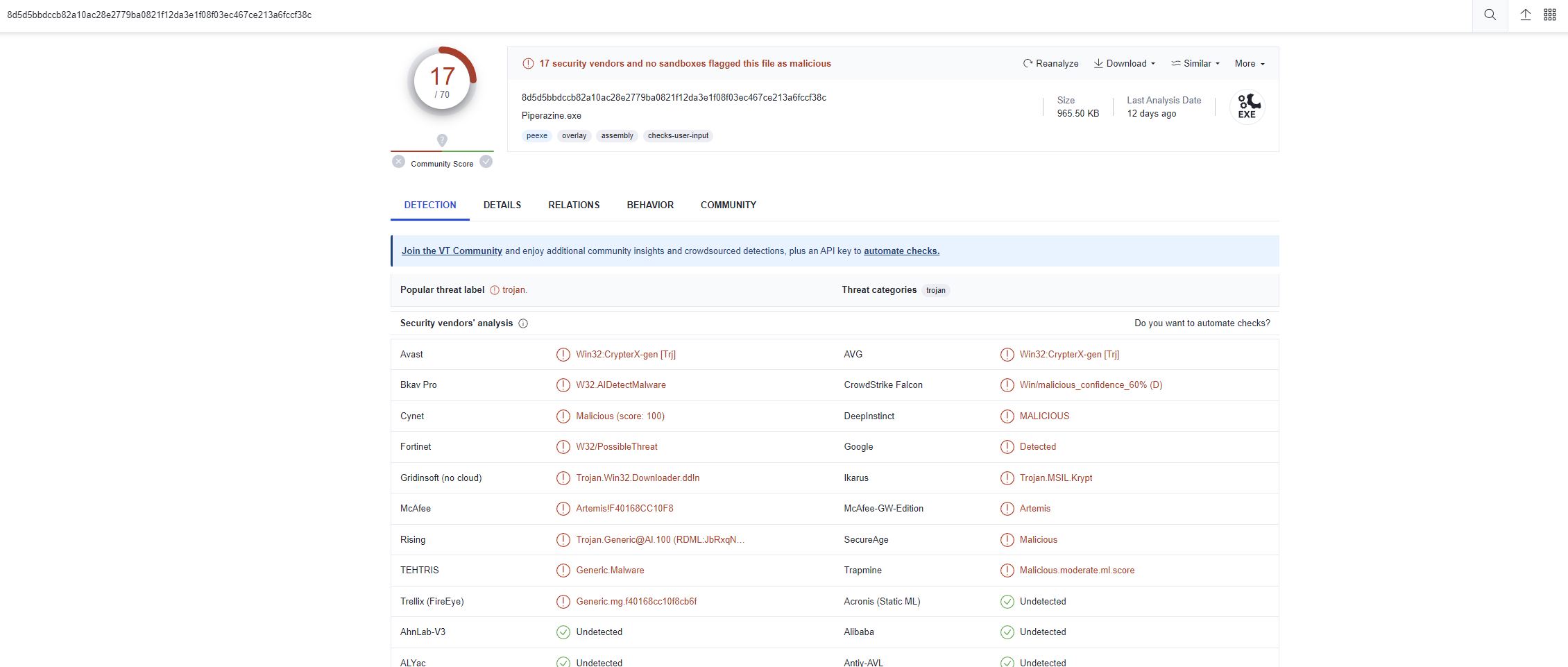Screen dimensions: 1568x667
Task: Click the Security vendors' analysis info icon
Action: point(523,323)
